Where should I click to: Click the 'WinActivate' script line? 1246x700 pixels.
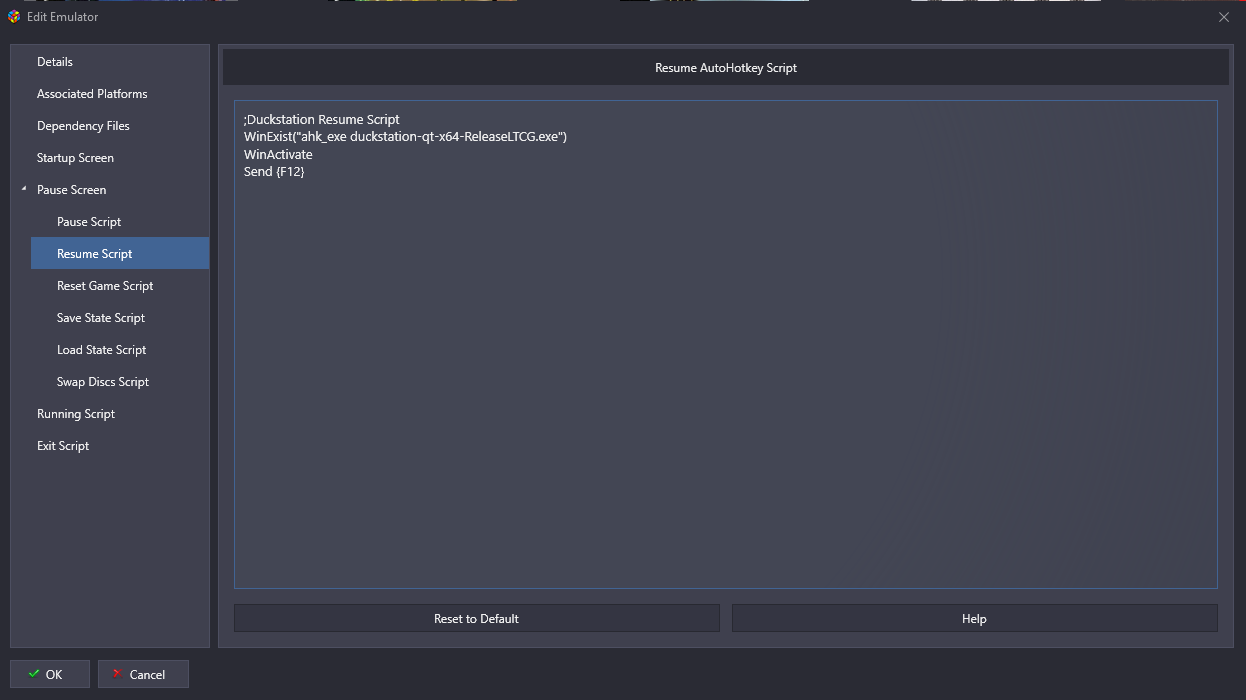coord(278,154)
